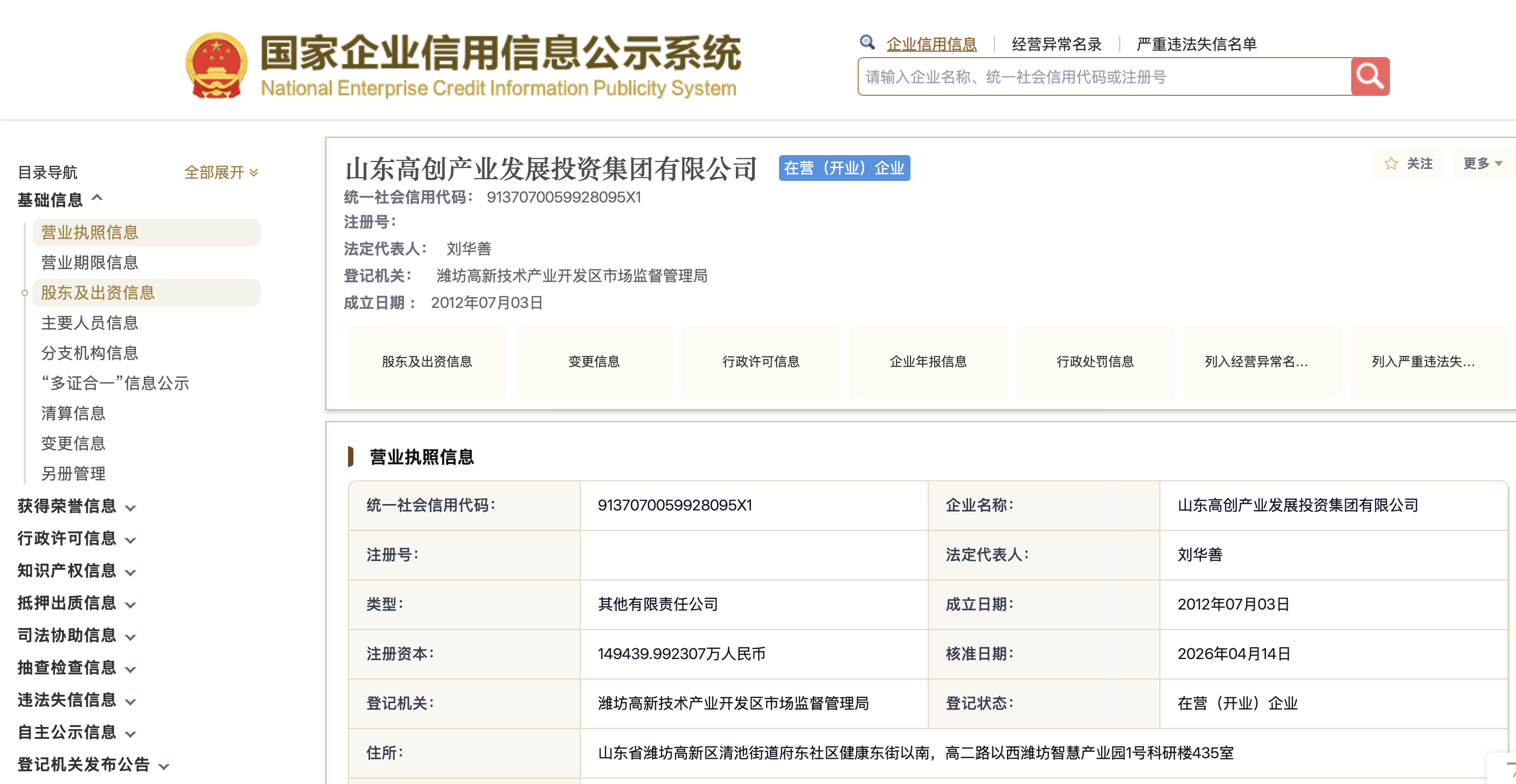Select 营业期限信息 in the navigation
The width and height of the screenshot is (1516, 784).
point(89,262)
